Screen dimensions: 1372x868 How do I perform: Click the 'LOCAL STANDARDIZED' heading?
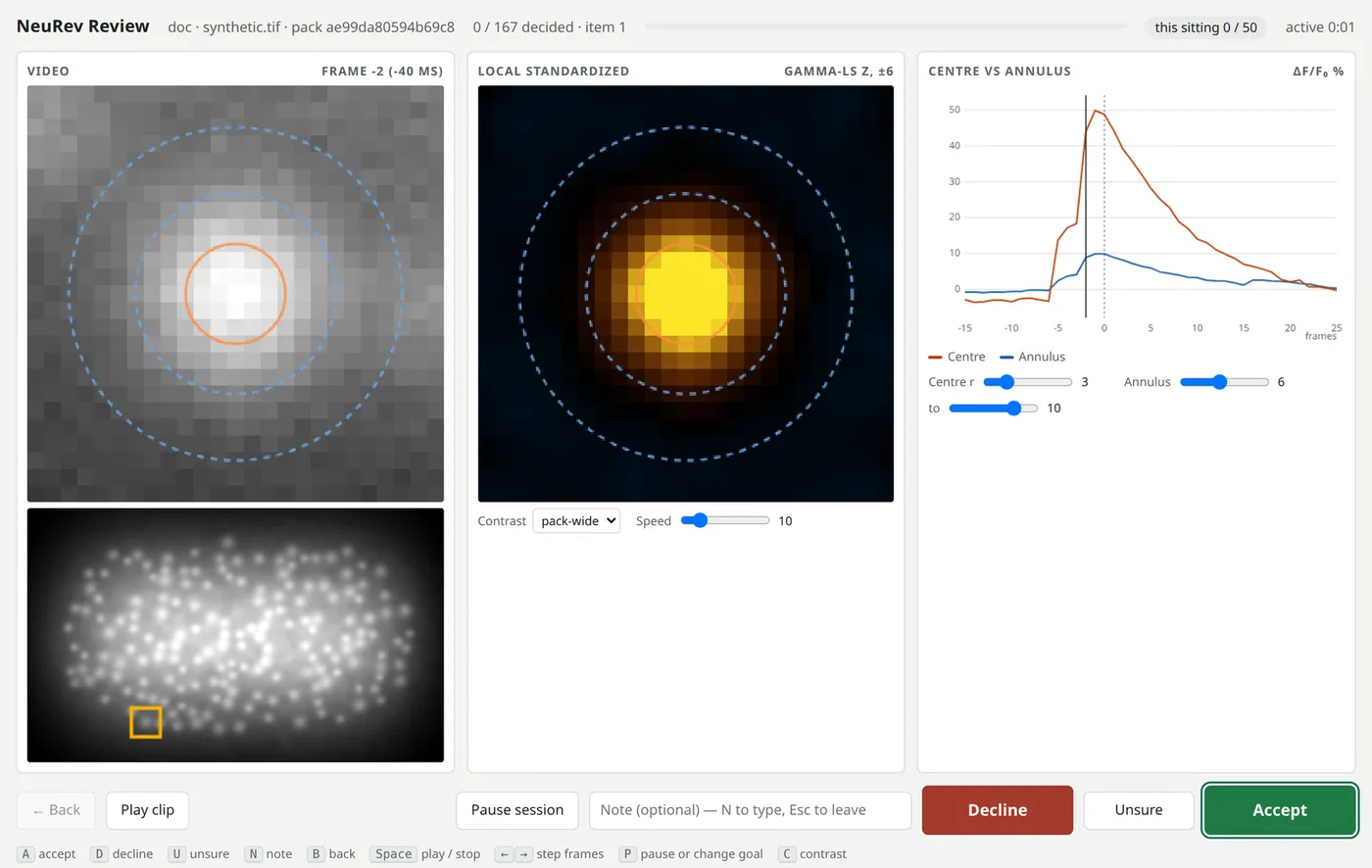(554, 72)
